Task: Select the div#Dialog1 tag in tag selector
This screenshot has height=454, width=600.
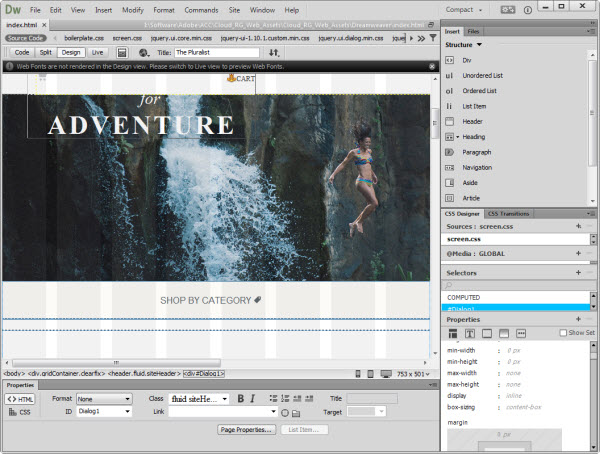Action: [x=204, y=374]
